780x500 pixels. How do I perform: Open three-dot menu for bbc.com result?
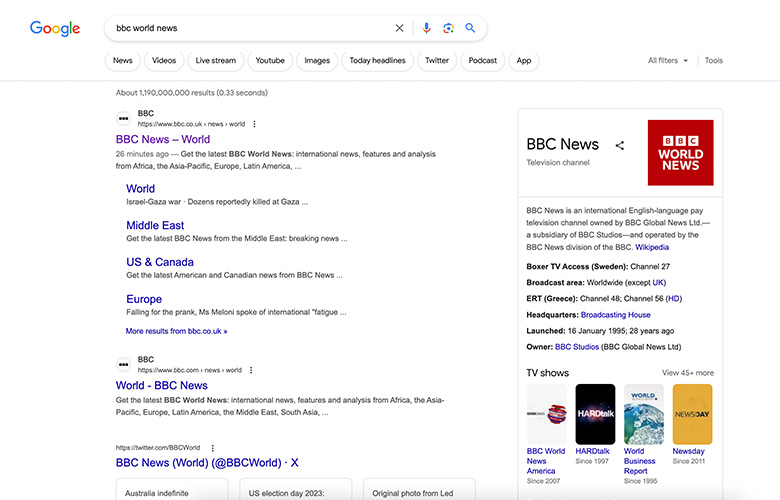251,370
